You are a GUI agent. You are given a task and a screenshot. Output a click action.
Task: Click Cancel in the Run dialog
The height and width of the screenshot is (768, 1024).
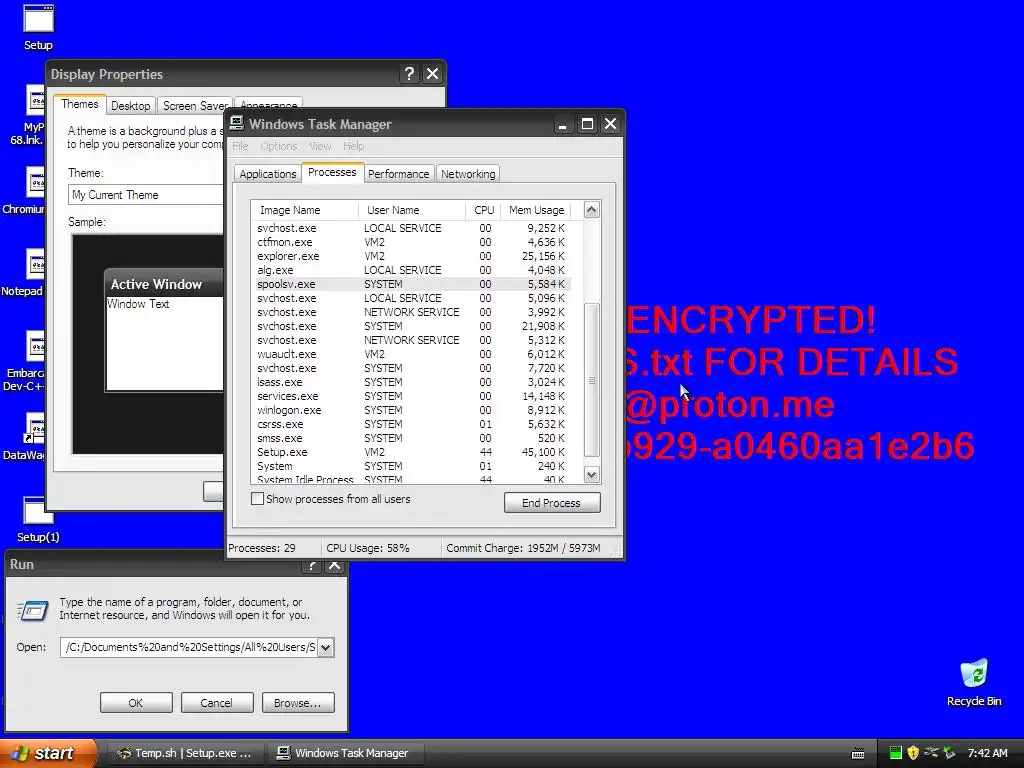216,703
